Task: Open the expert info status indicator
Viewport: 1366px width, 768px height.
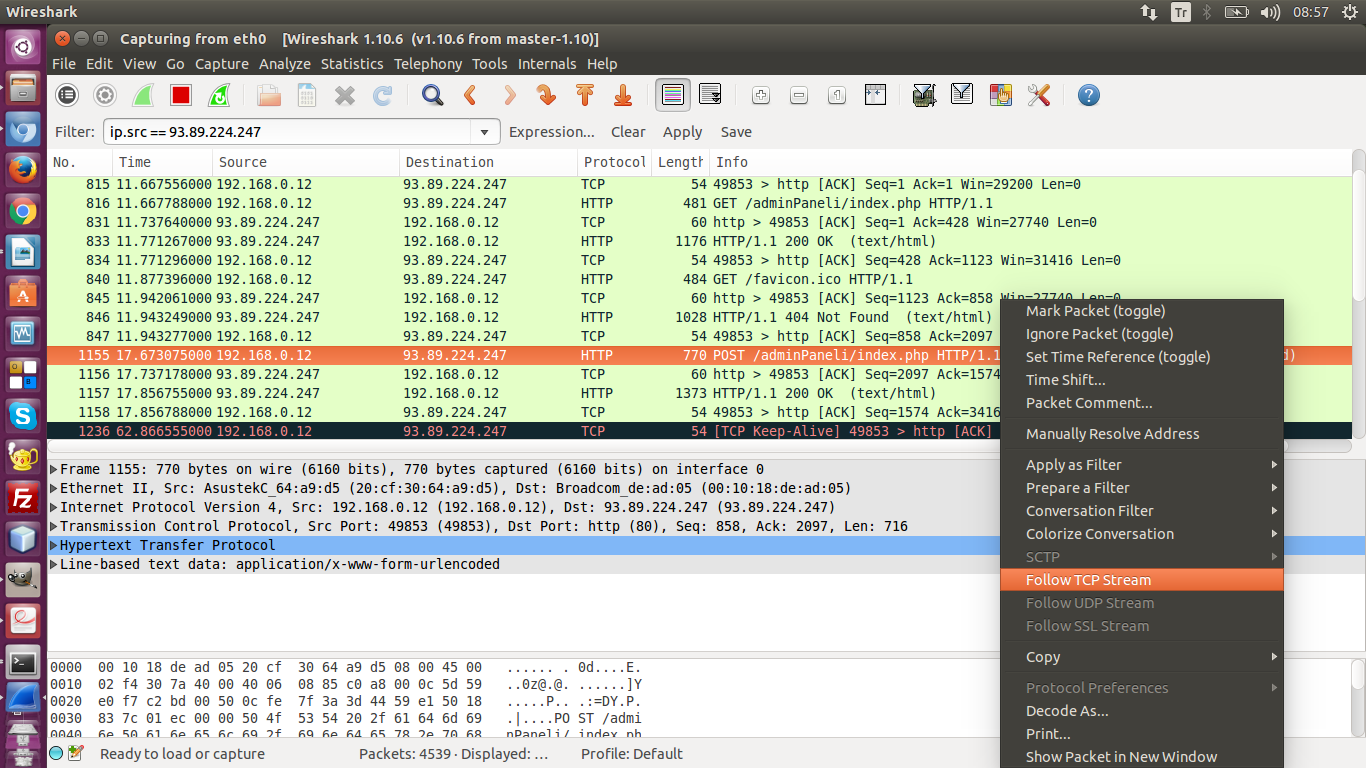Action: [x=56, y=754]
